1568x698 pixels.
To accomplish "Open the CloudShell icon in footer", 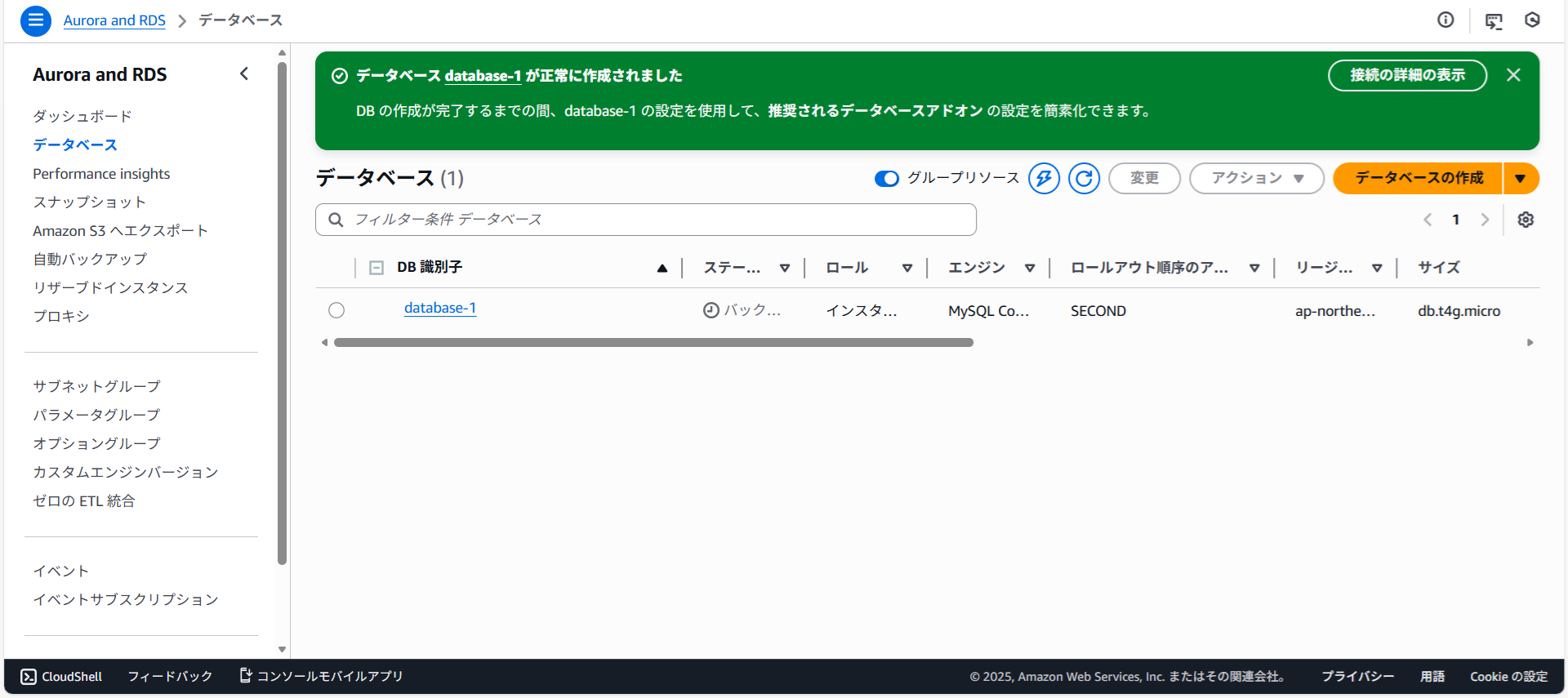I will [x=29, y=676].
